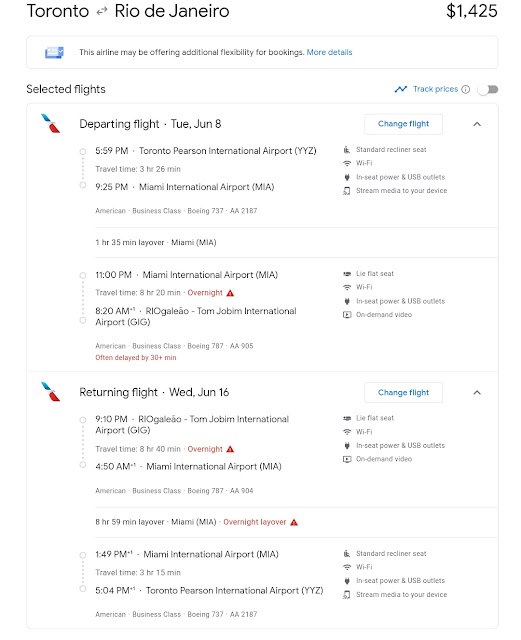Screen dimensions: 521x640
Task: Collapse the Departing flight details chevron
Action: pyautogui.click(x=477, y=124)
